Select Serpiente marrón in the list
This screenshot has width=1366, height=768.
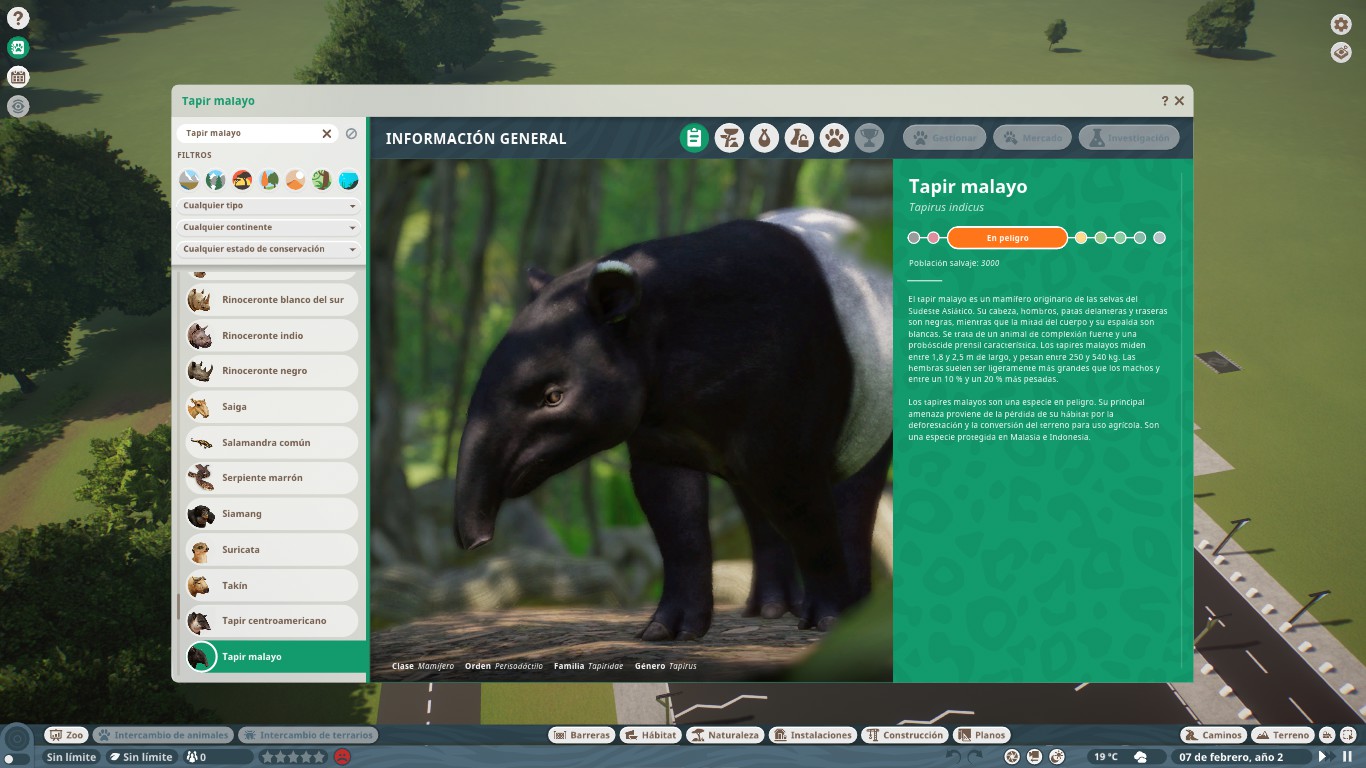coord(271,478)
